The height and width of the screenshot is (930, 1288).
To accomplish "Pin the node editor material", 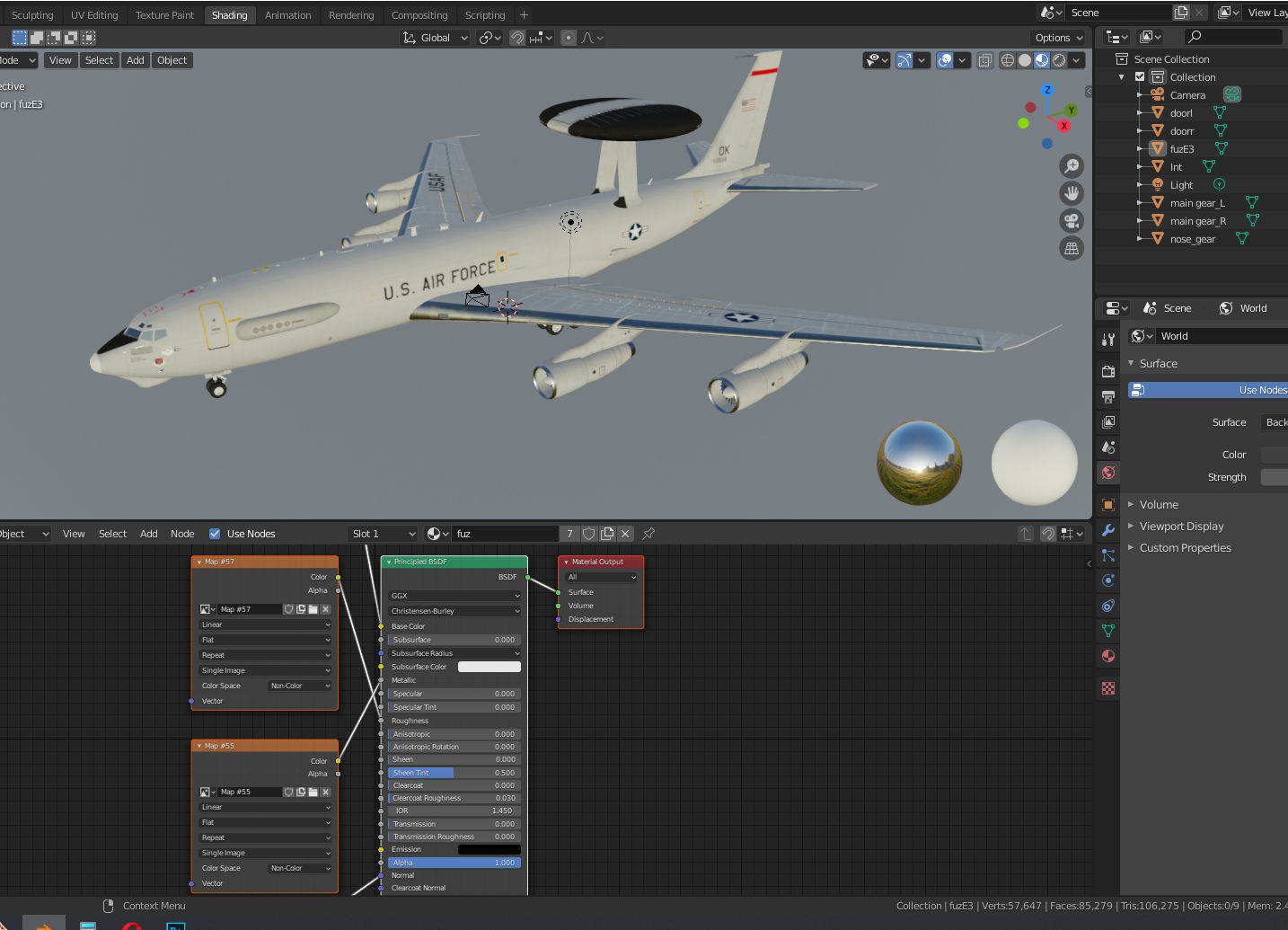I will click(x=648, y=534).
